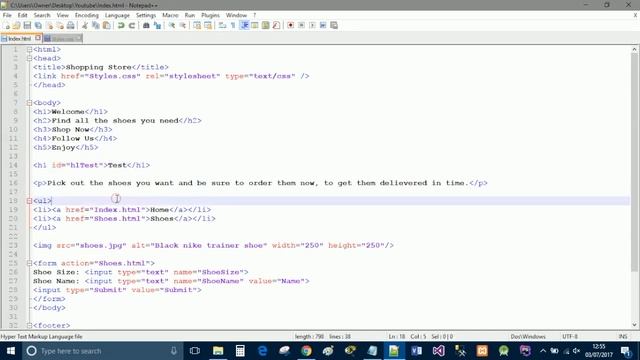640x360 pixels.
Task: Open the File menu
Action: (x=7, y=15)
